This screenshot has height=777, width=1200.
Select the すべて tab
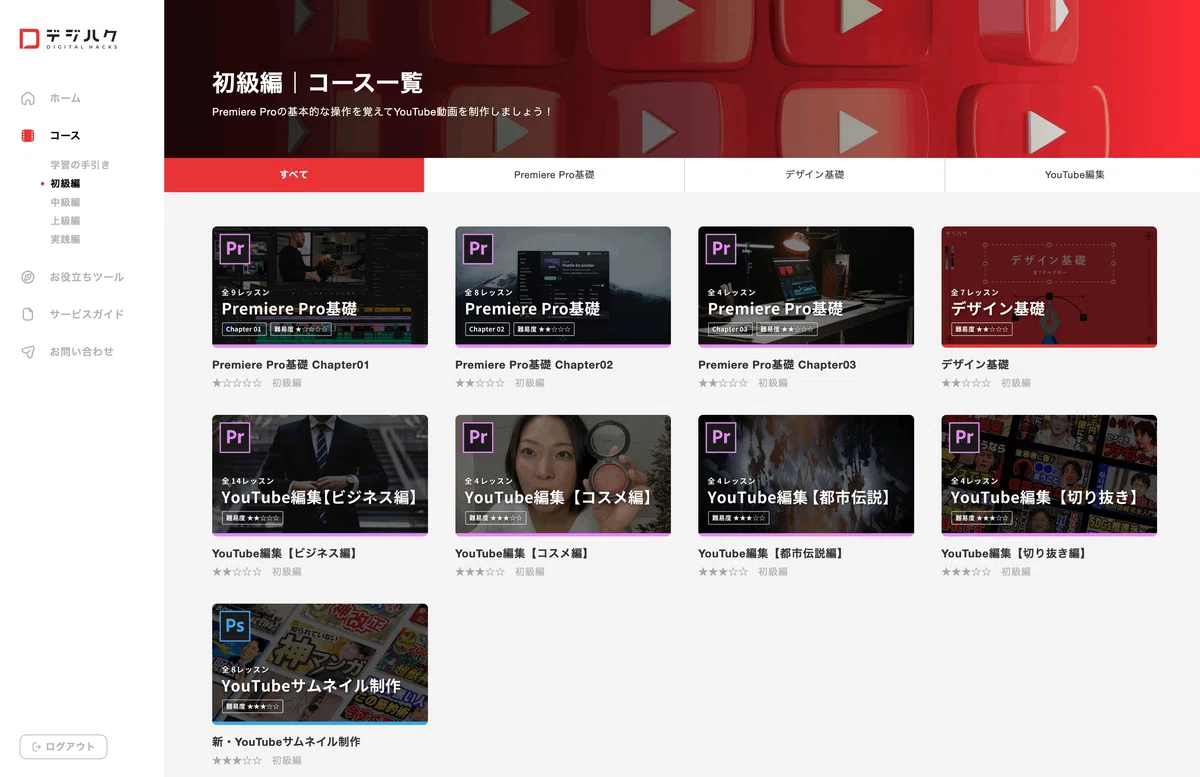[294, 175]
